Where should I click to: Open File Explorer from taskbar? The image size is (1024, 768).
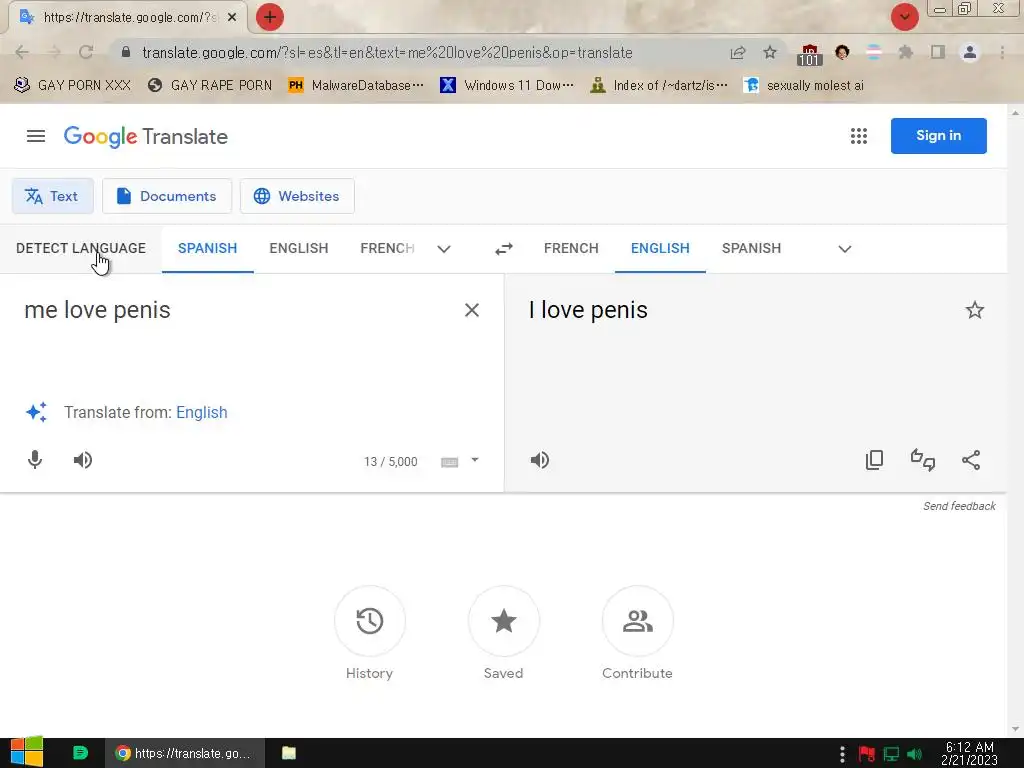point(289,753)
